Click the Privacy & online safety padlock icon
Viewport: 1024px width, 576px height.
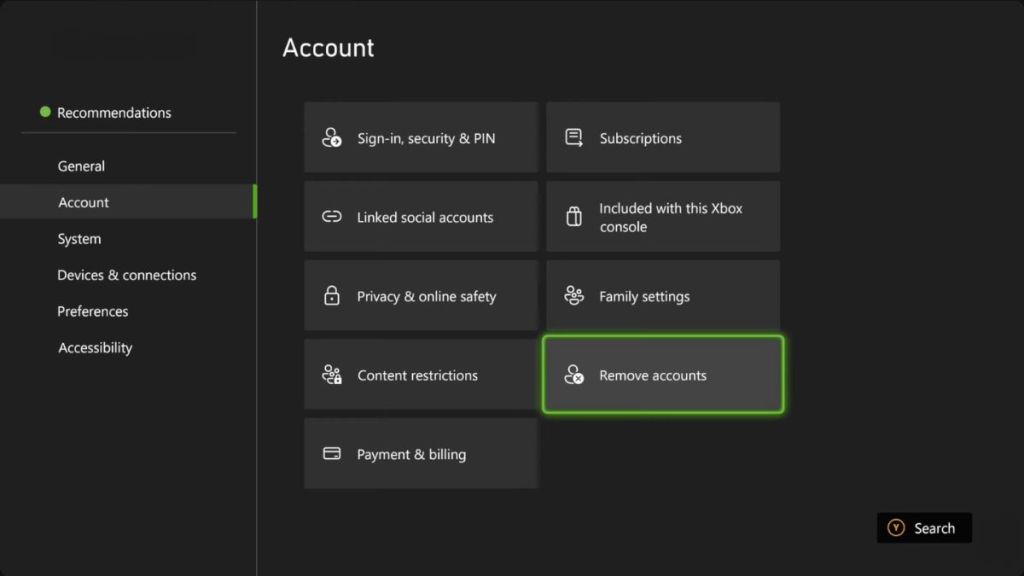tap(332, 296)
